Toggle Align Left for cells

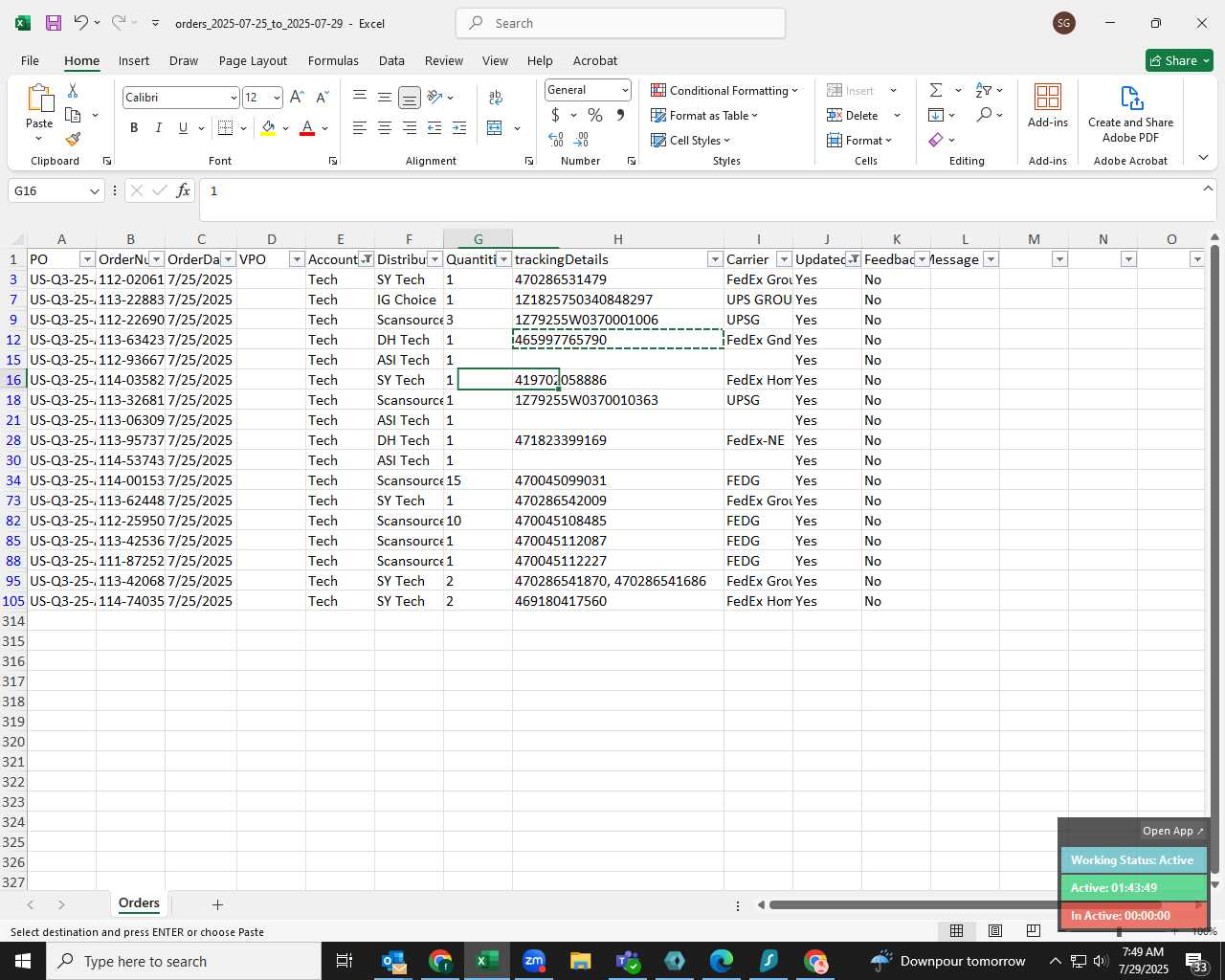tap(360, 127)
